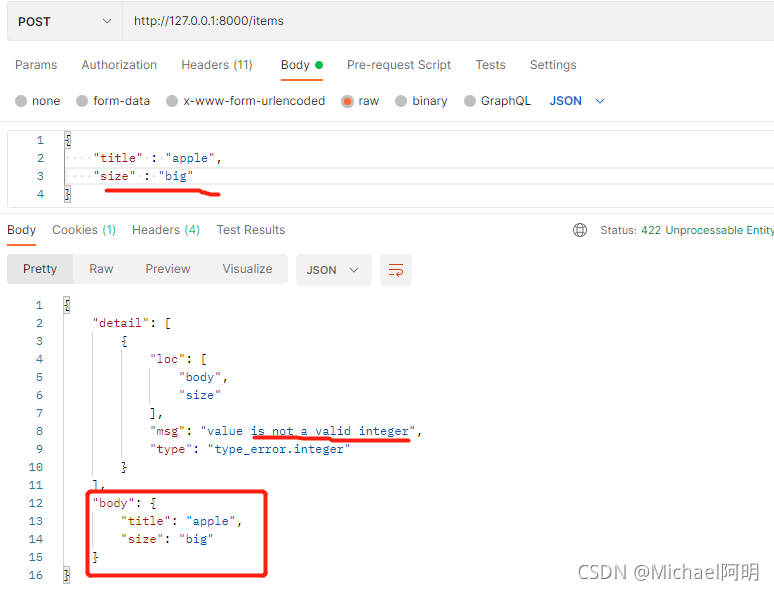
Task: Select the none body type
Action: tap(38, 101)
